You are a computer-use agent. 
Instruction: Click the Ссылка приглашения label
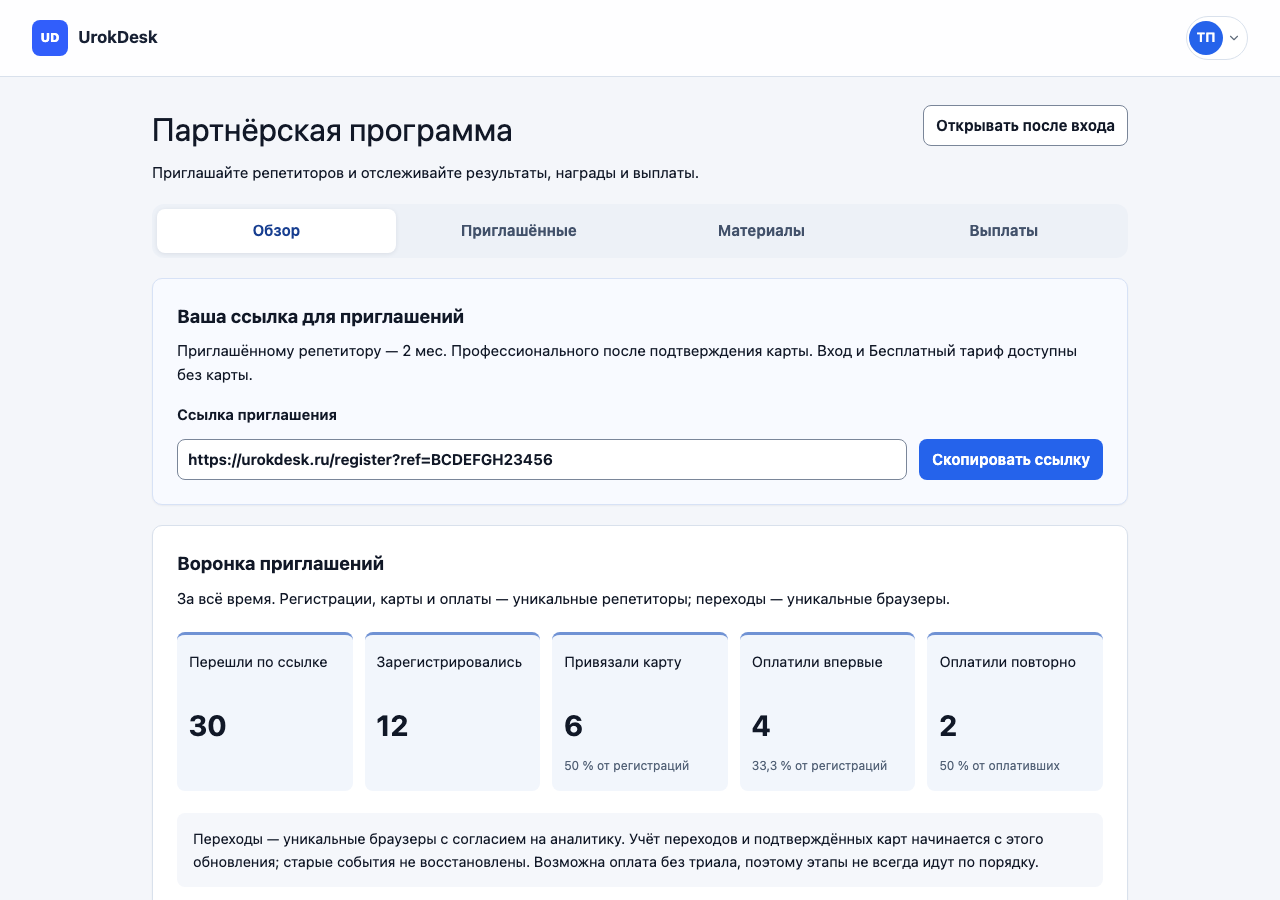coord(257,415)
